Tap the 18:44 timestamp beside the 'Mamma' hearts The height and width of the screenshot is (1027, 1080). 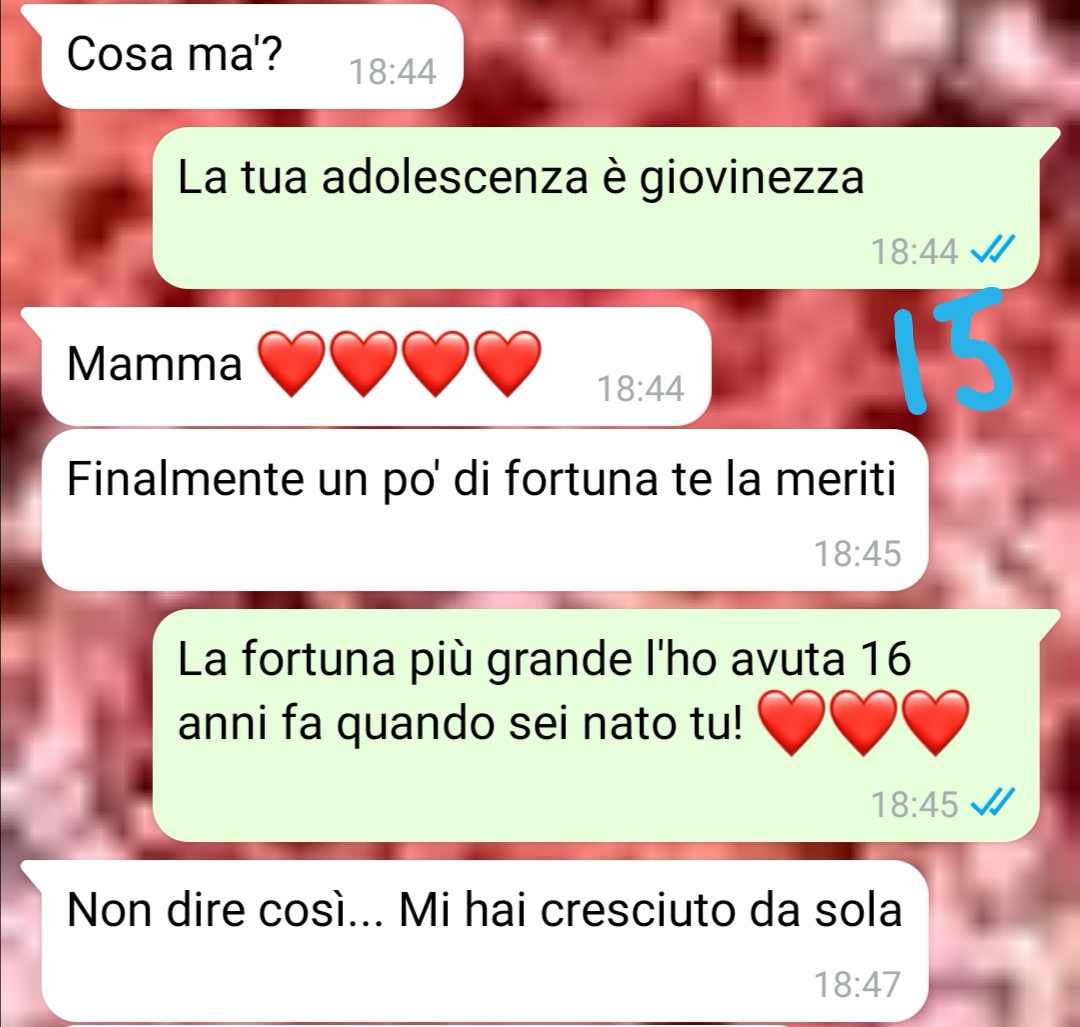click(x=641, y=388)
